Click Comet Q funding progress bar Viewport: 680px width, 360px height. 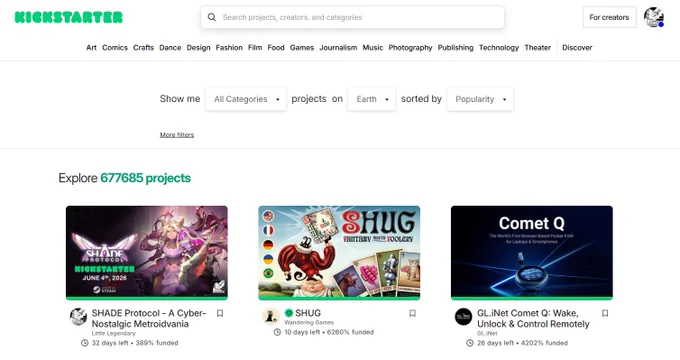(532, 298)
